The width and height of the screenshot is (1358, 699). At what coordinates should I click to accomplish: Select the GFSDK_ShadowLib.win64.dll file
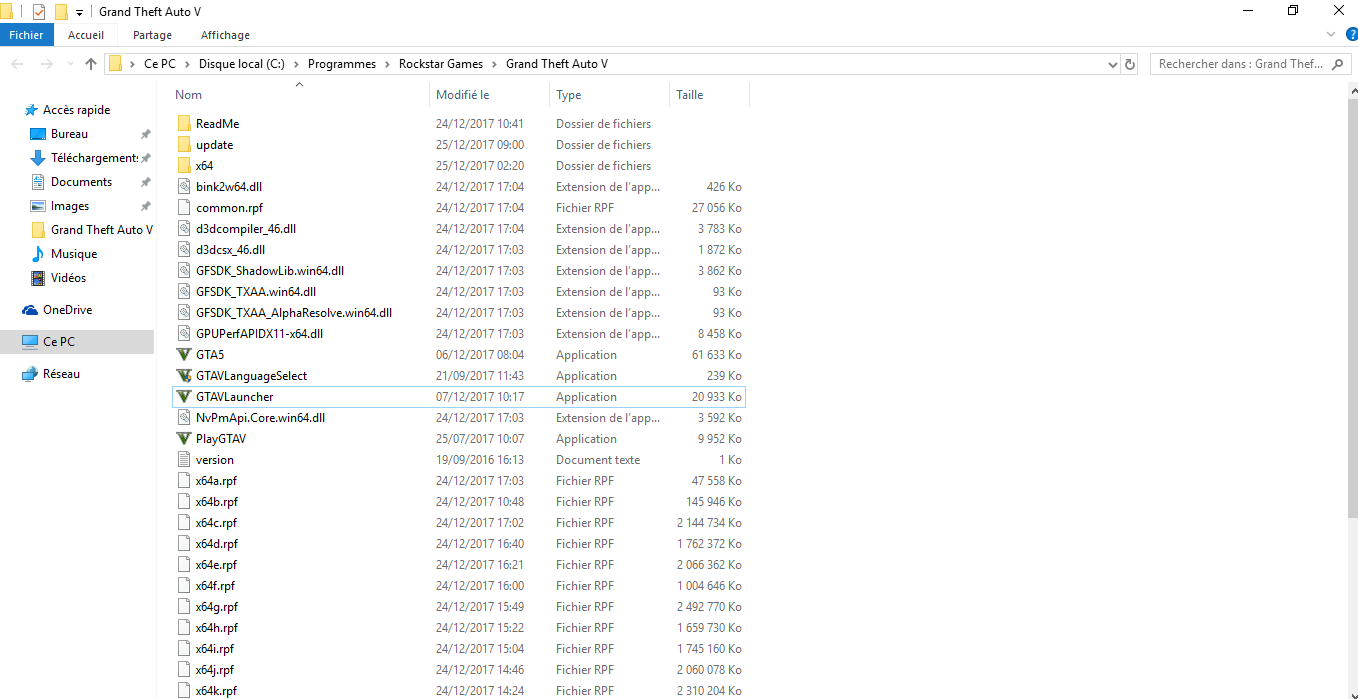pos(270,271)
